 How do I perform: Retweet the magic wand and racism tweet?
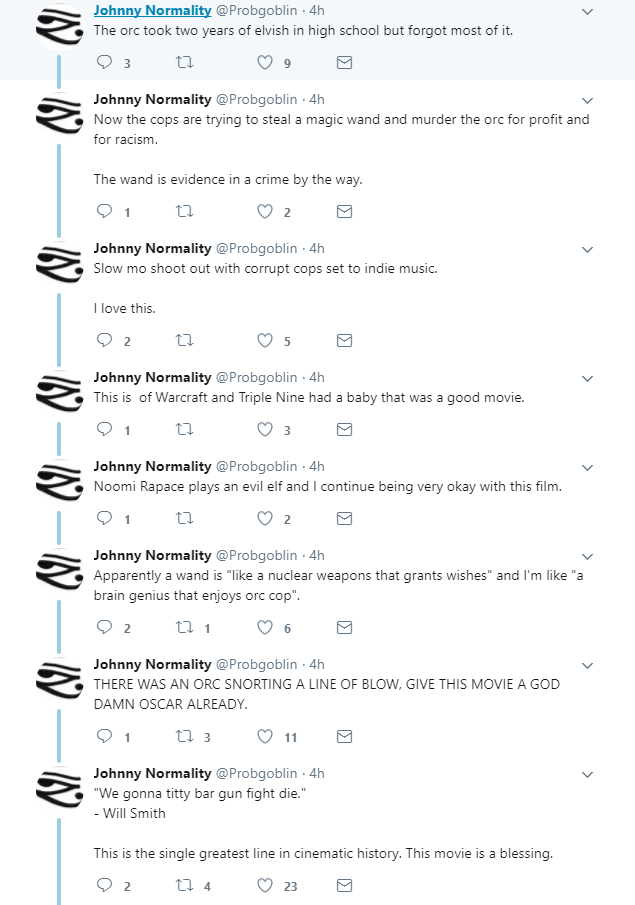[x=185, y=211]
